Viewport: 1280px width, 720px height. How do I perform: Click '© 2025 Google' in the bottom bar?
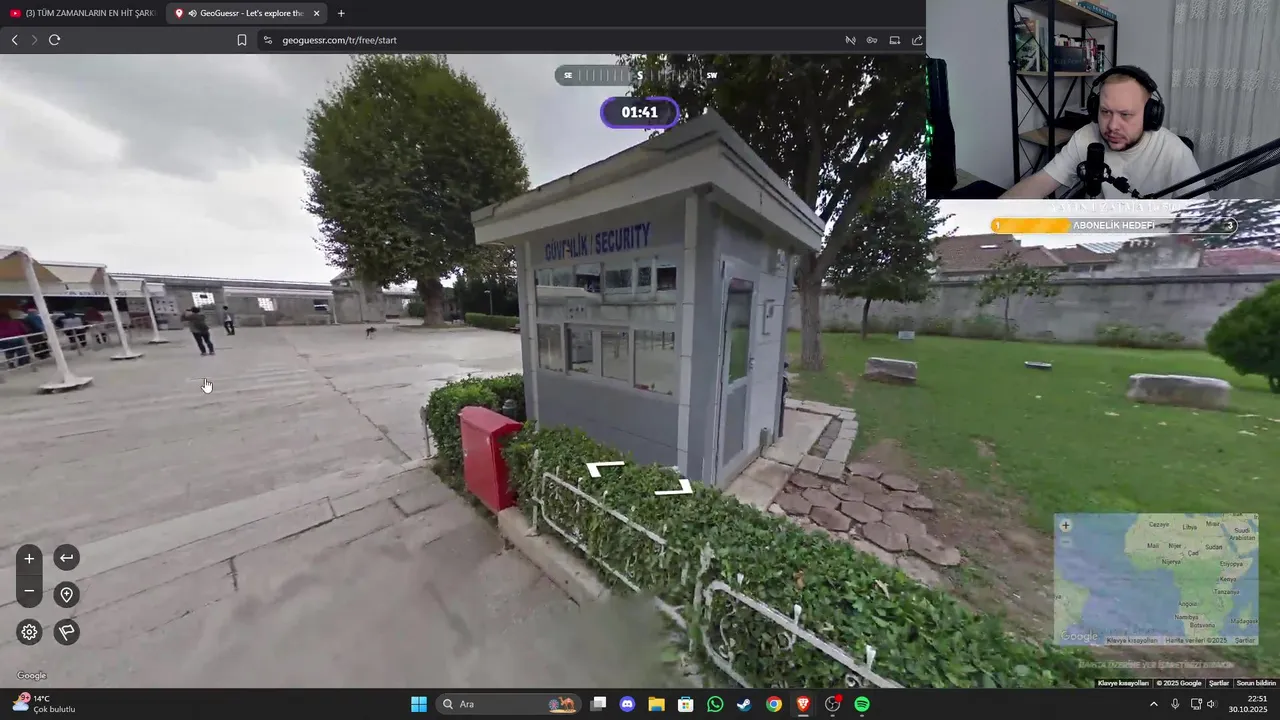(x=1179, y=683)
